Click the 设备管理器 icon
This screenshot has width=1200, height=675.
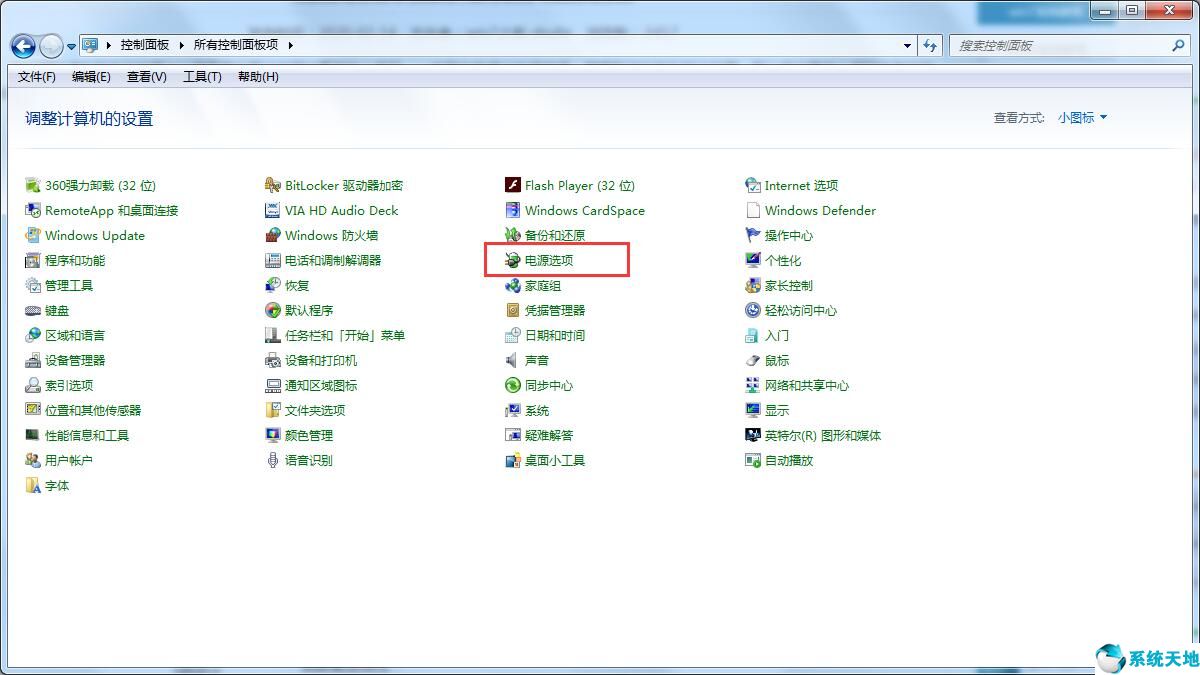tap(33, 360)
